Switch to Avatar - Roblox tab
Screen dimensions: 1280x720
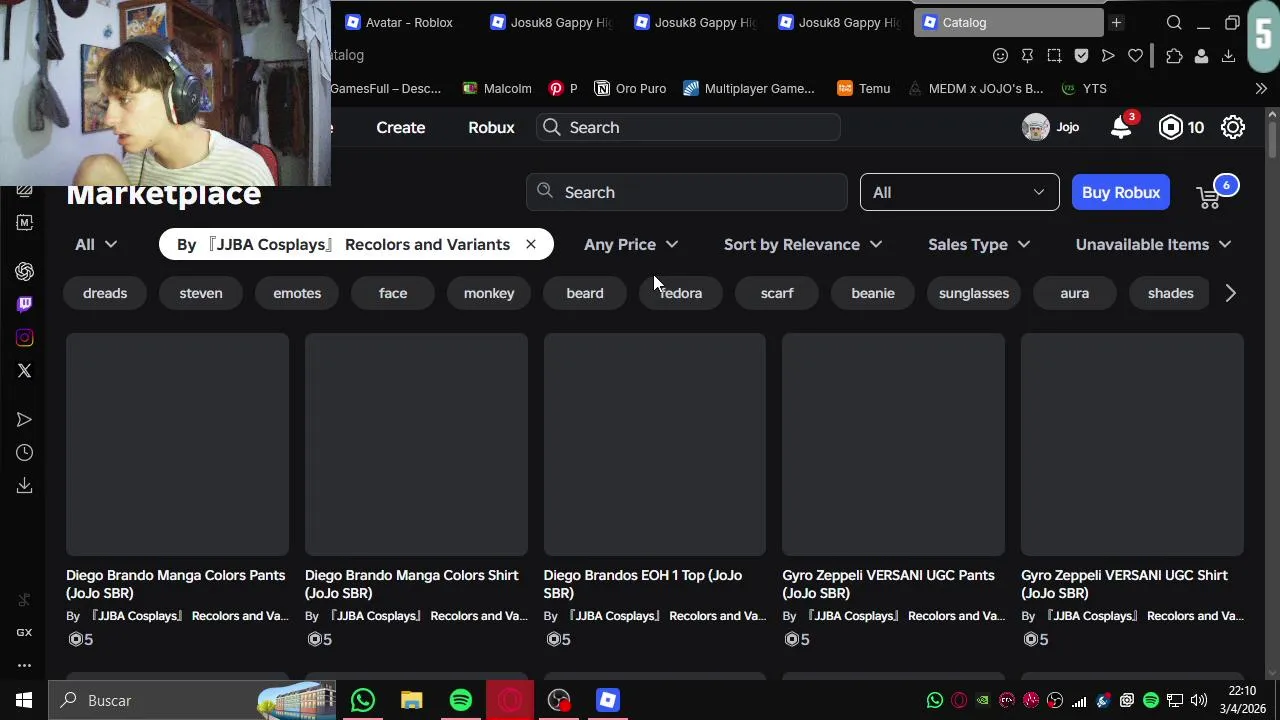pos(399,22)
